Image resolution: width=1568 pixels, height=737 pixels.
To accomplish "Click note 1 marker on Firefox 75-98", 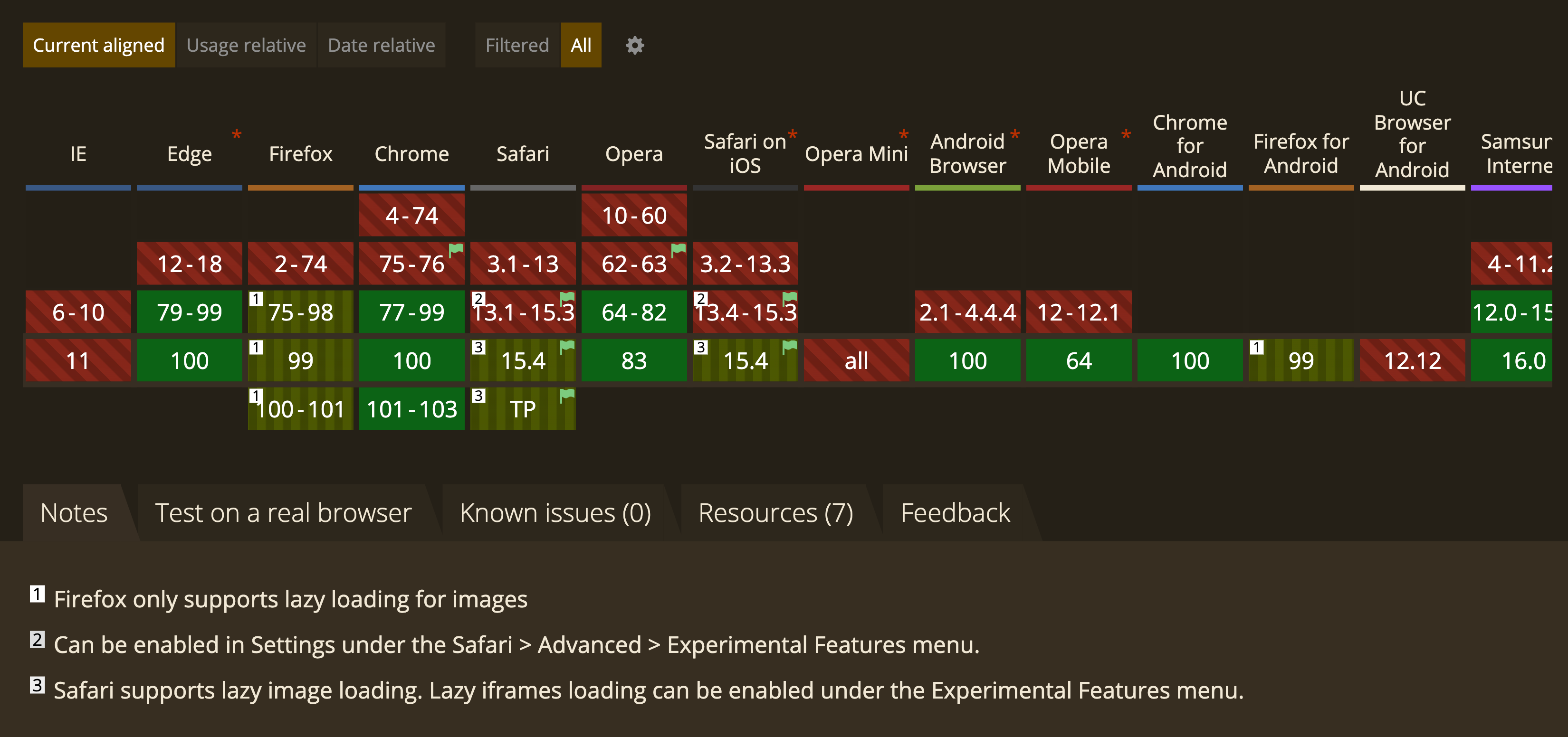I will tap(256, 299).
